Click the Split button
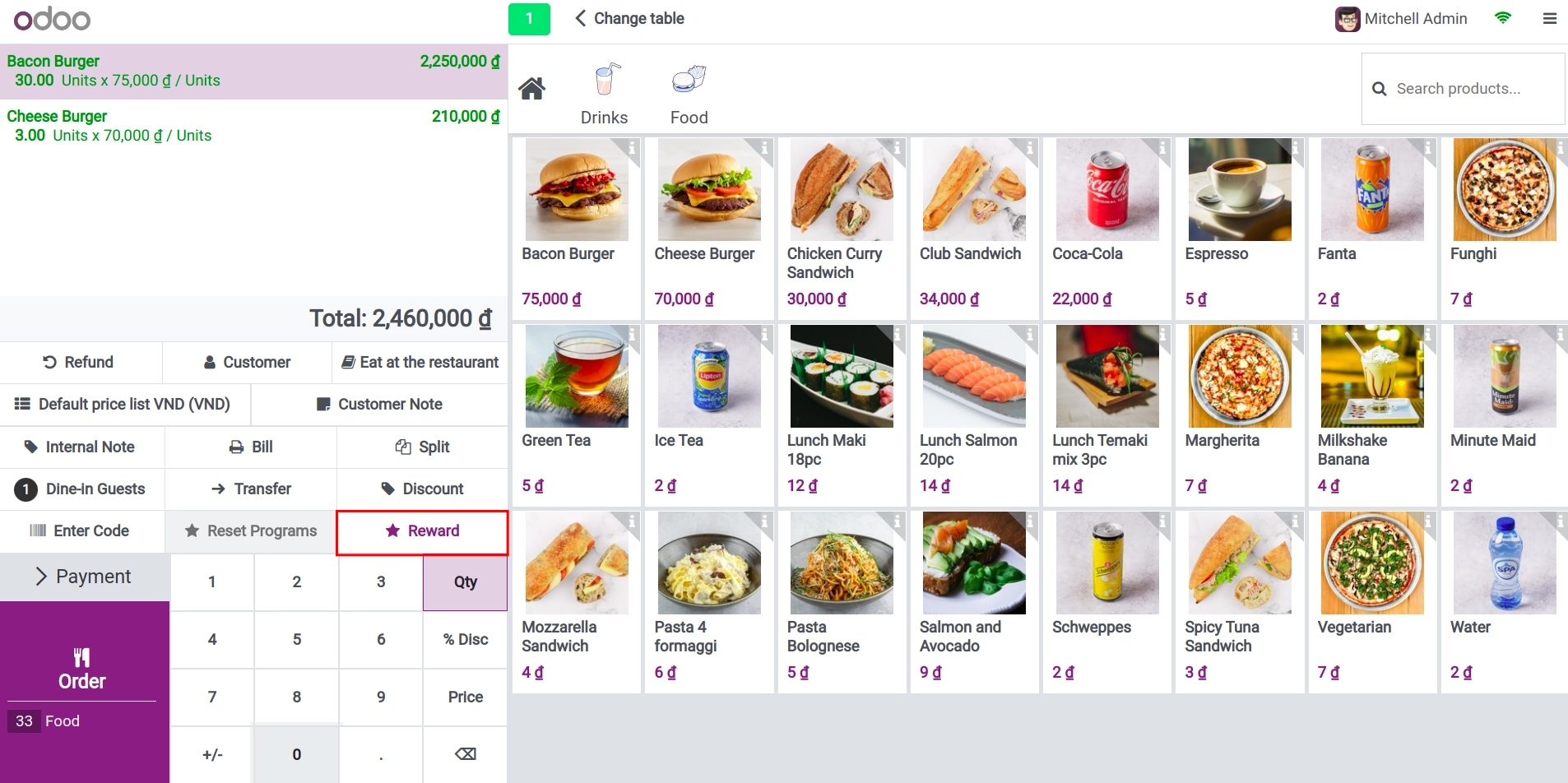The width and height of the screenshot is (1568, 783). tap(422, 447)
